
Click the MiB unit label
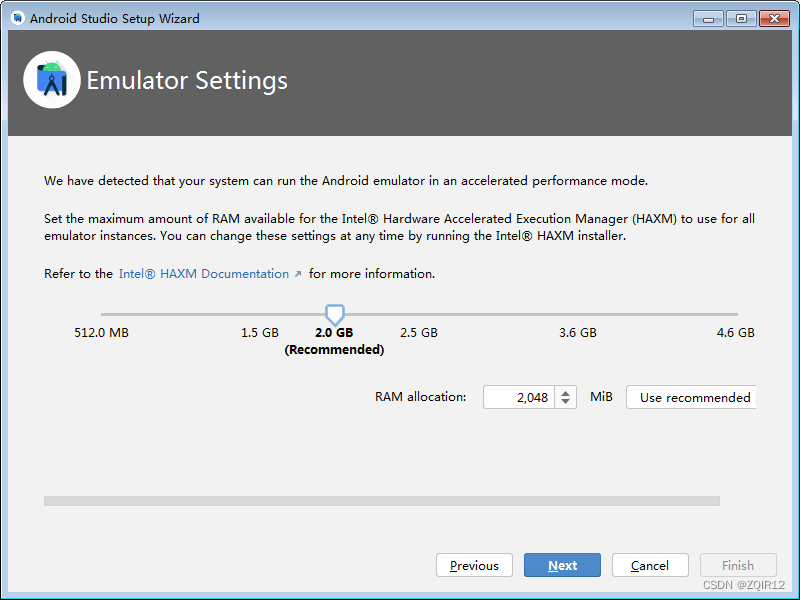pos(601,396)
